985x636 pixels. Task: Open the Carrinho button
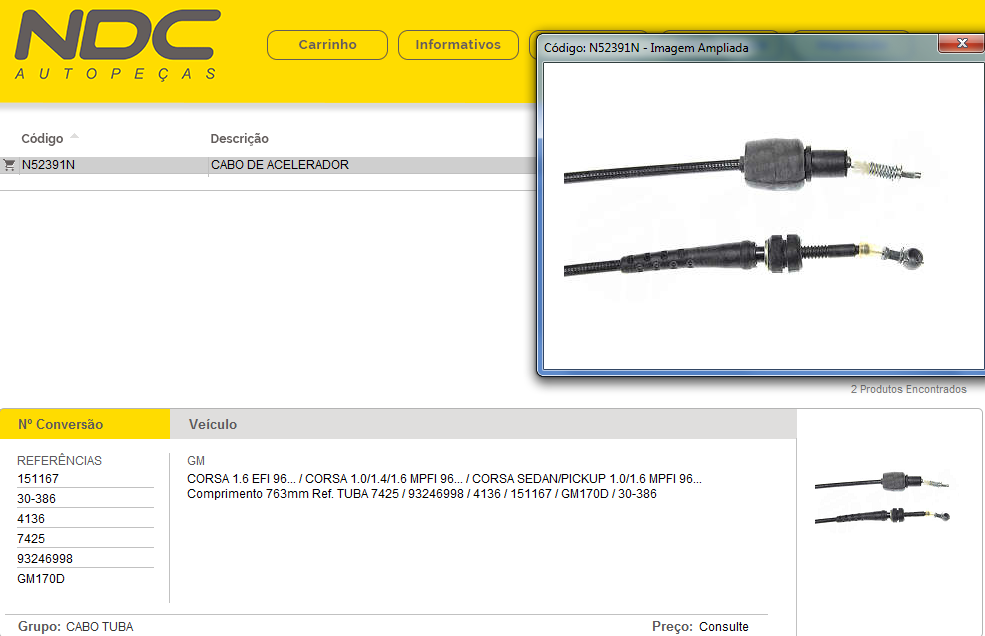327,45
